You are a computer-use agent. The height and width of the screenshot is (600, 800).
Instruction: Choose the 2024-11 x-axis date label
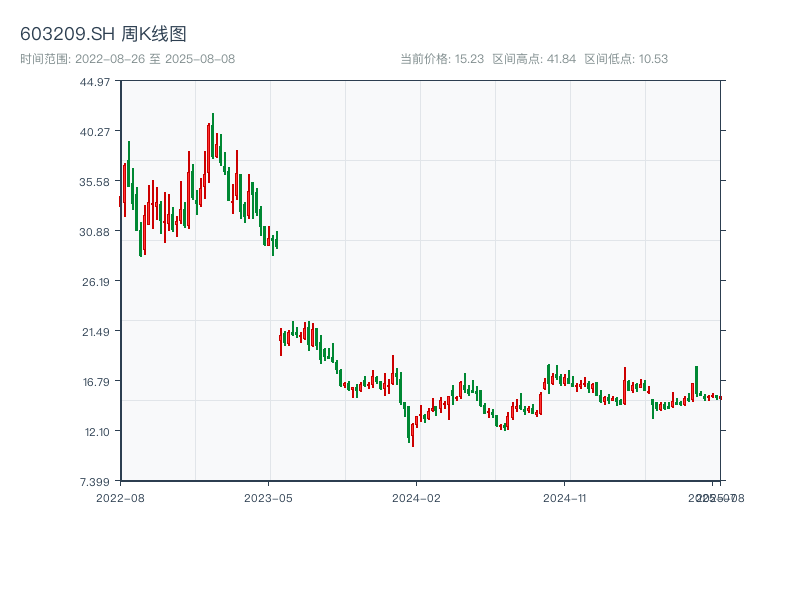[565, 497]
